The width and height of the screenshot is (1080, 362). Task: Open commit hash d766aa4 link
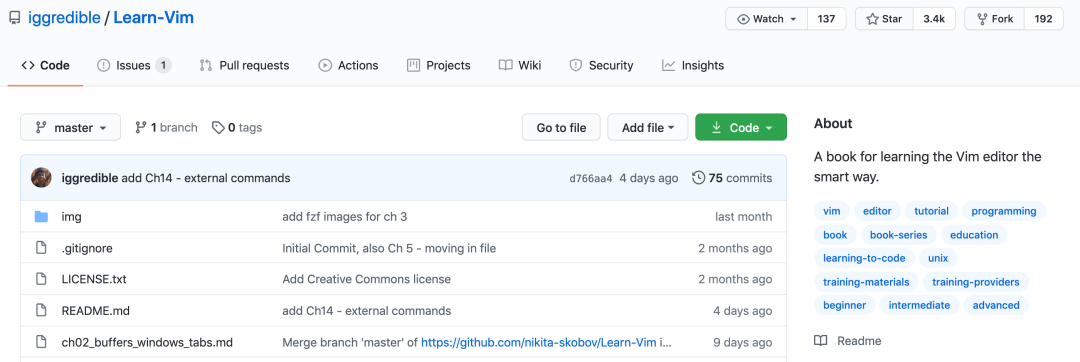(x=590, y=178)
